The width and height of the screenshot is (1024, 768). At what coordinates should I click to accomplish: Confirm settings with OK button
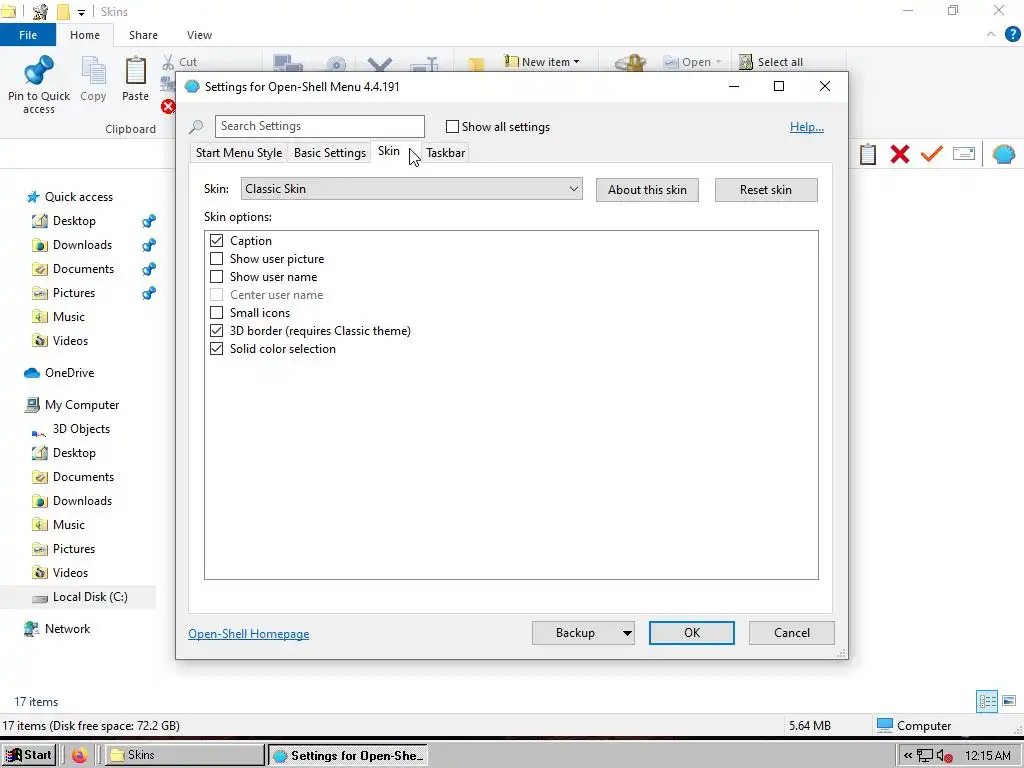pos(692,633)
